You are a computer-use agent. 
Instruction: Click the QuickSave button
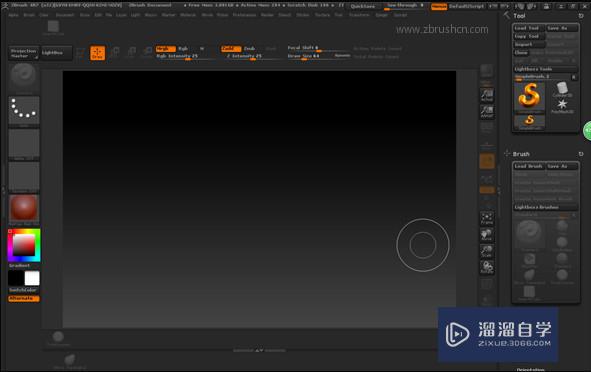pos(363,6)
